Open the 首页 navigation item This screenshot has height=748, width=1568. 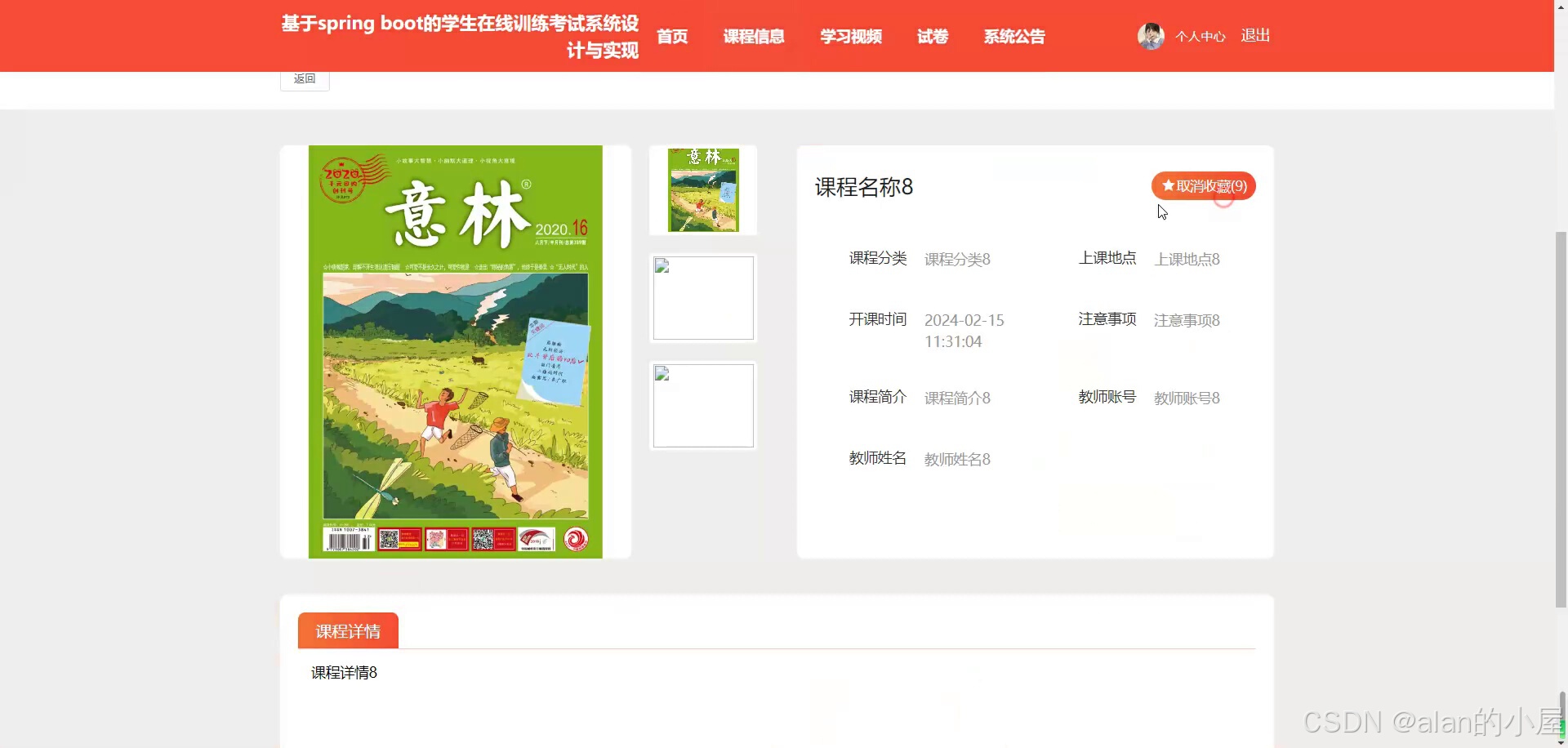click(x=672, y=37)
